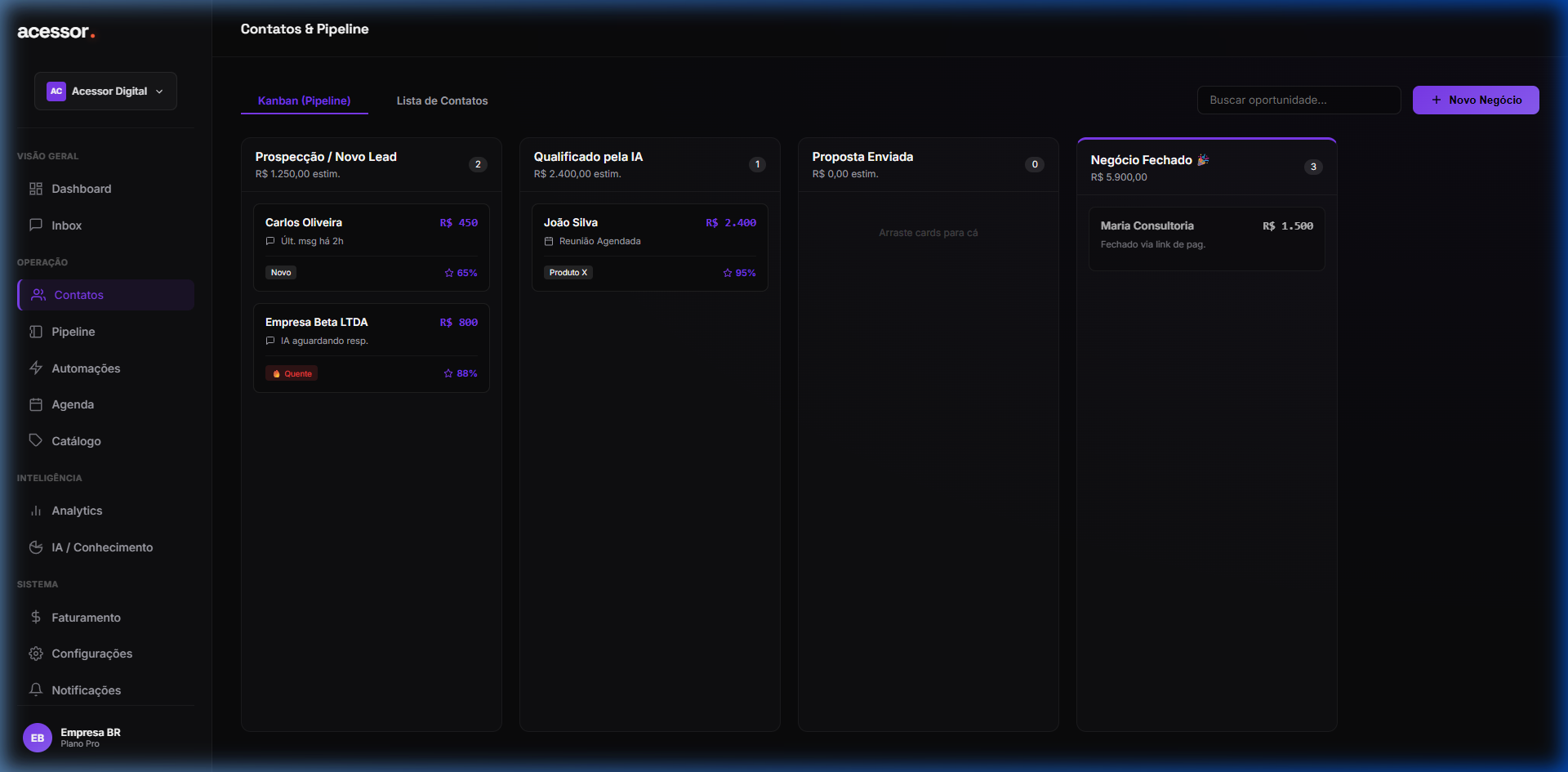Expand the Acessor Digital workspace chevron
Viewport: 1568px width, 772px height.
coord(159,91)
